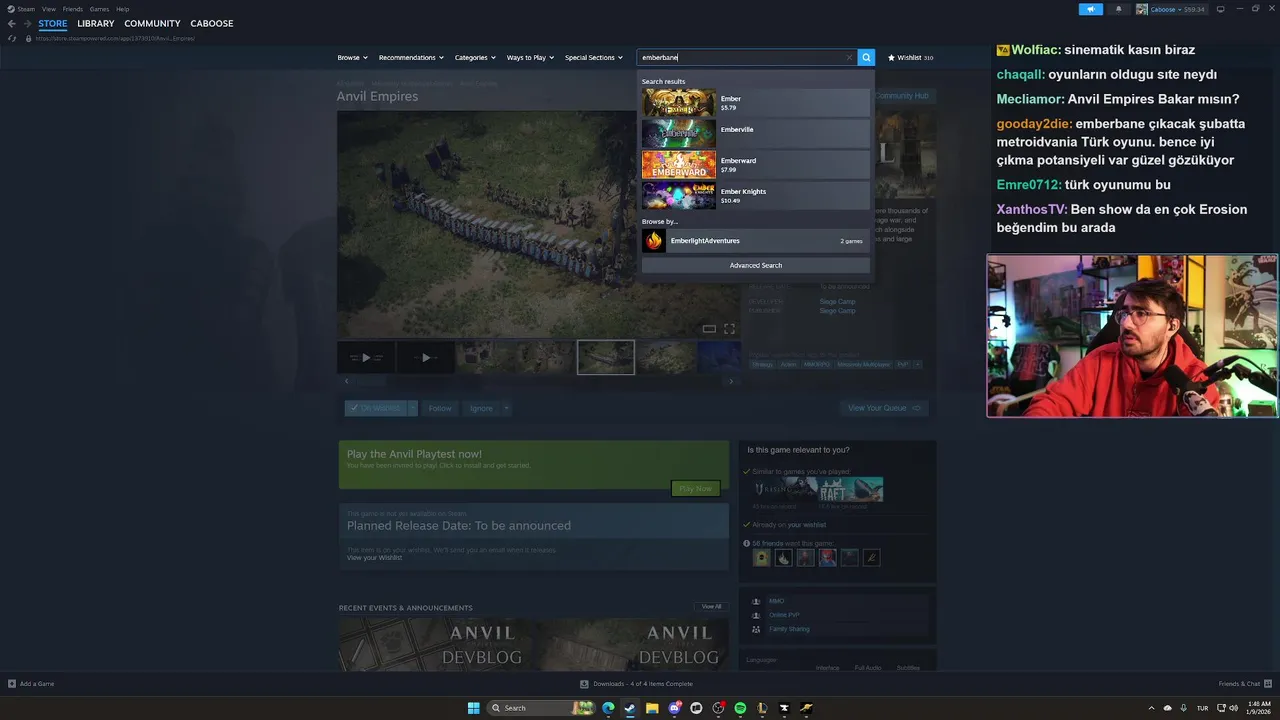Open the Special Sections dropdown

click(x=593, y=58)
